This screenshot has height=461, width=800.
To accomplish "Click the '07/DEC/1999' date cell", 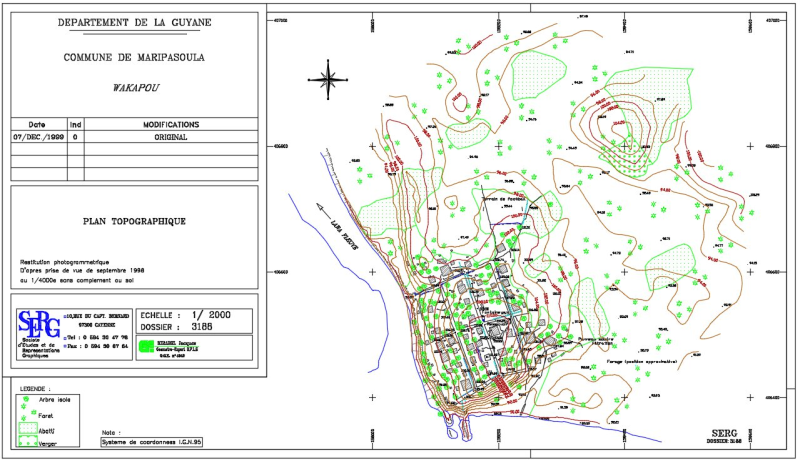I will click(x=37, y=135).
